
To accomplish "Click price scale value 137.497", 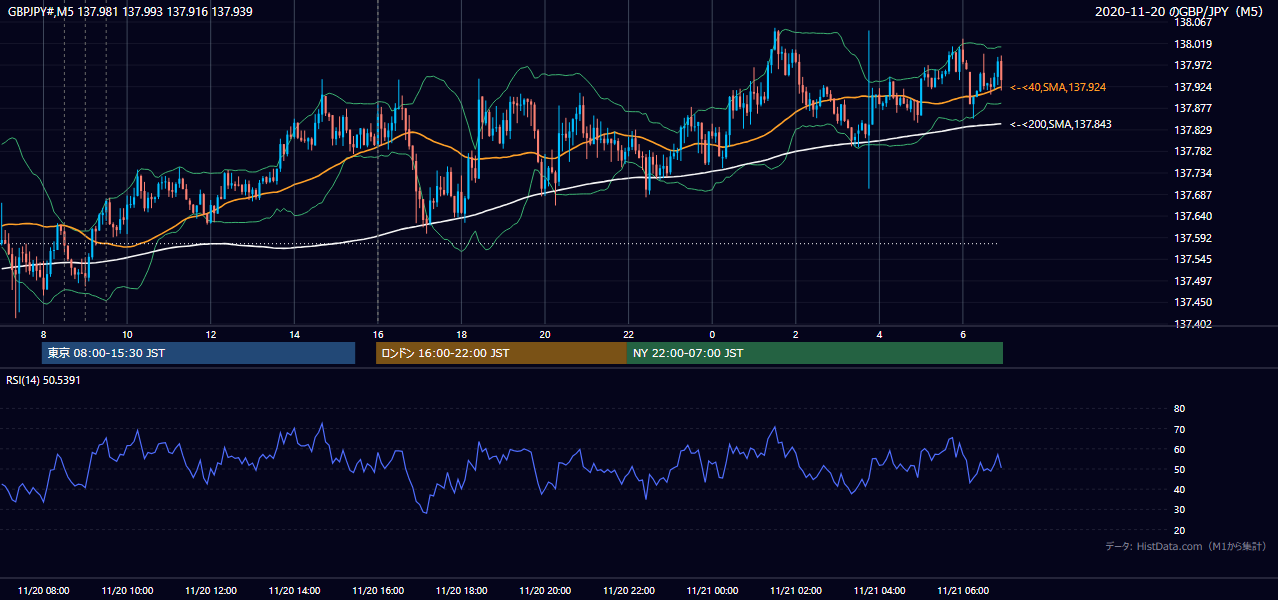I will (x=1192, y=281).
